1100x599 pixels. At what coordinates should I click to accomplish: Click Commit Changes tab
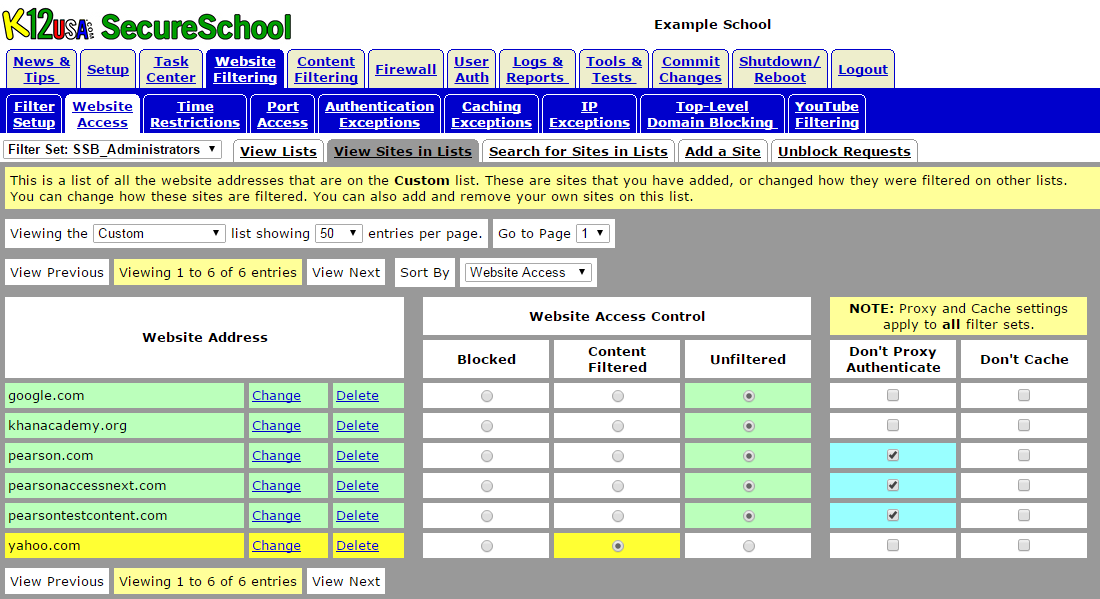(690, 69)
